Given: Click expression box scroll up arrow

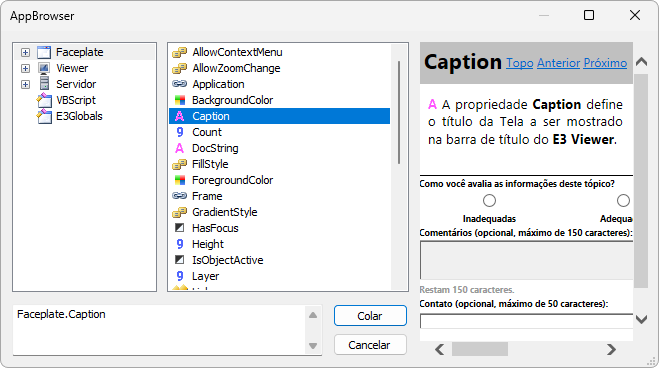Looking at the screenshot, I should (313, 315).
